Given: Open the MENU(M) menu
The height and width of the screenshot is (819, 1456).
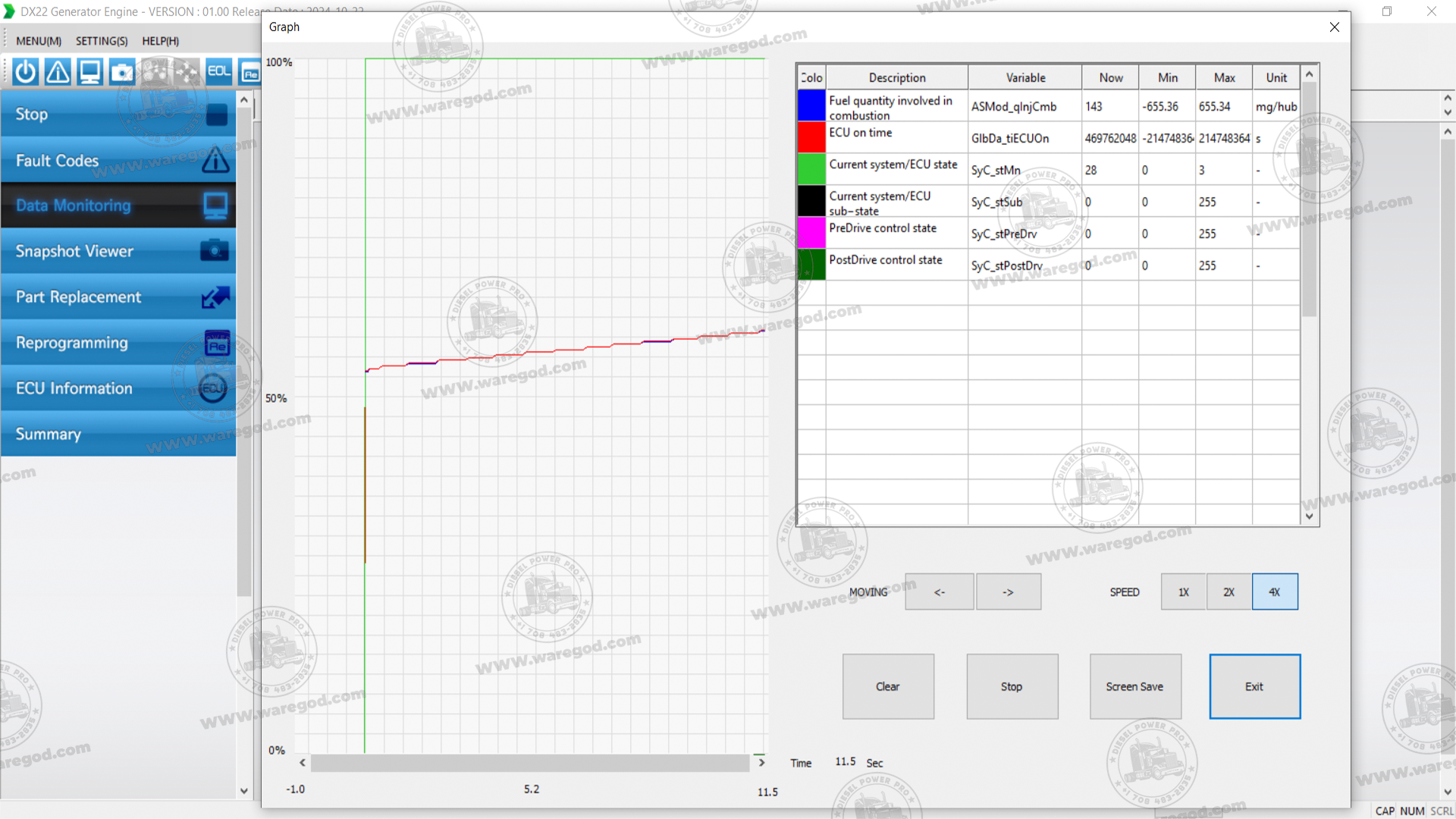Looking at the screenshot, I should (x=39, y=41).
